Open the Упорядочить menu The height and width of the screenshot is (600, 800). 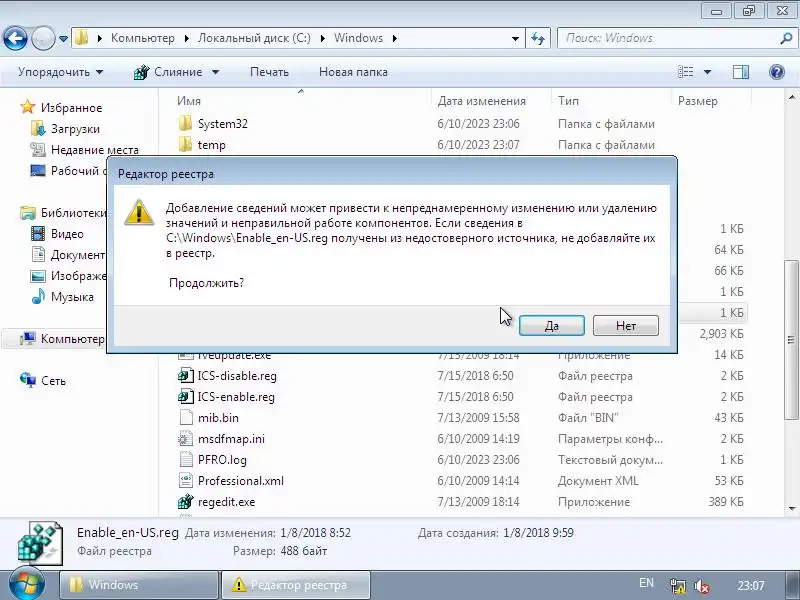[x=60, y=72]
